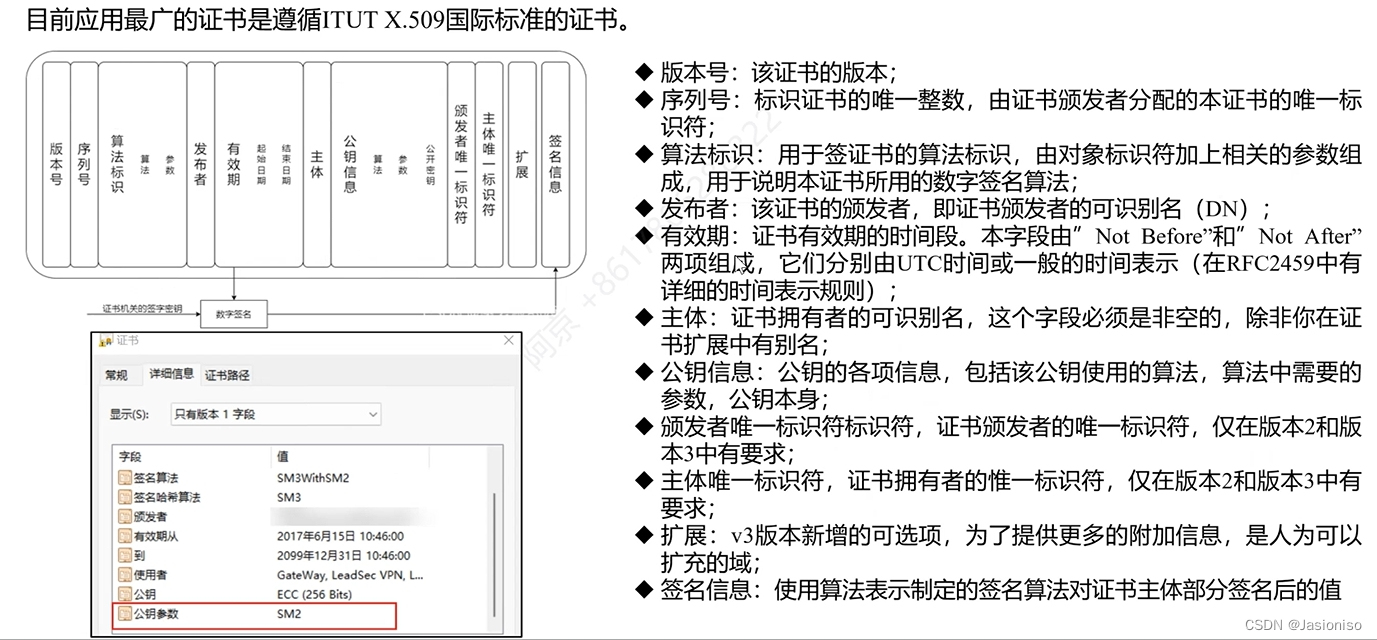Click the 证书机关的签字密钥 label
The width and height of the screenshot is (1377, 640).
tap(142, 309)
